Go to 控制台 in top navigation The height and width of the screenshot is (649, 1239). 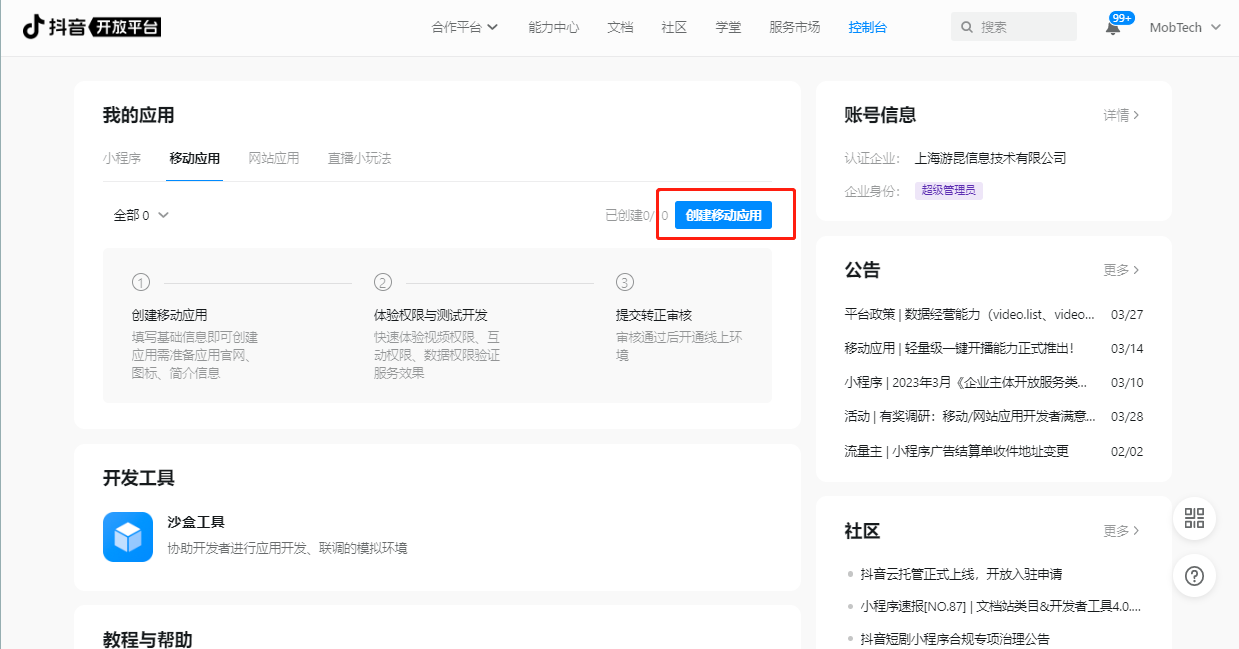click(x=867, y=27)
